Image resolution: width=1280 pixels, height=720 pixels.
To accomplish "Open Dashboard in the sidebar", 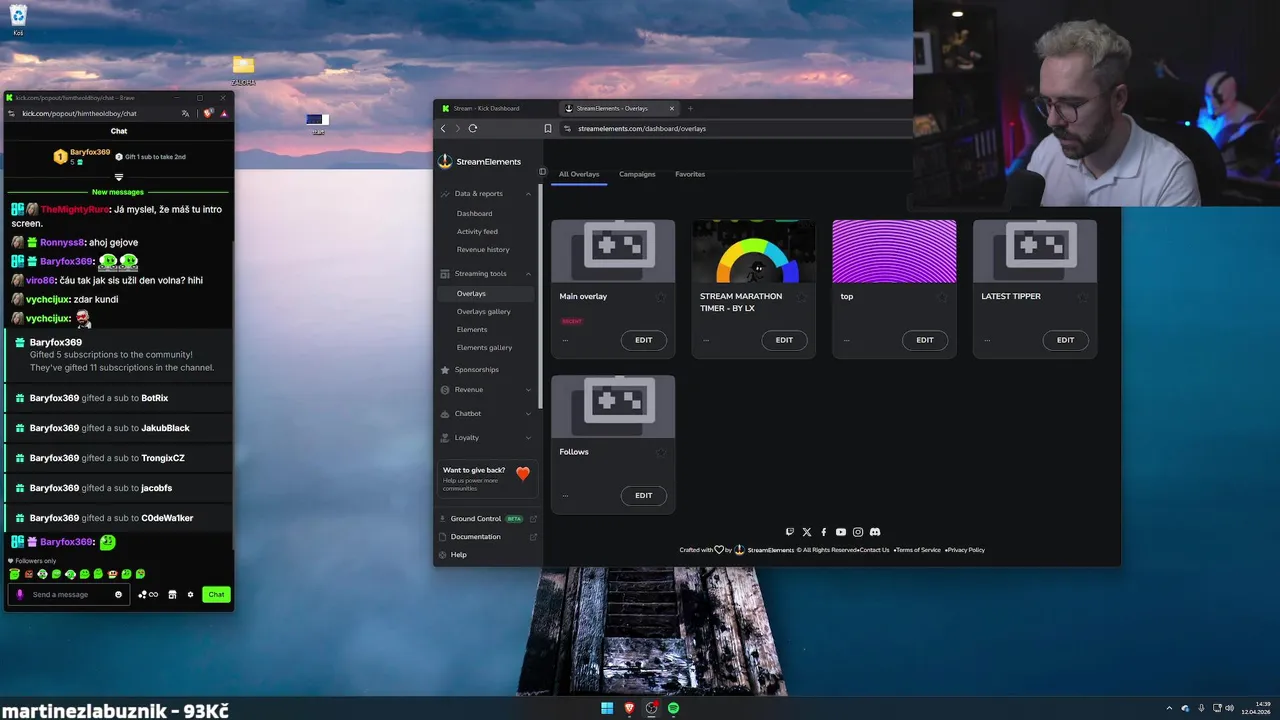I will [474, 213].
